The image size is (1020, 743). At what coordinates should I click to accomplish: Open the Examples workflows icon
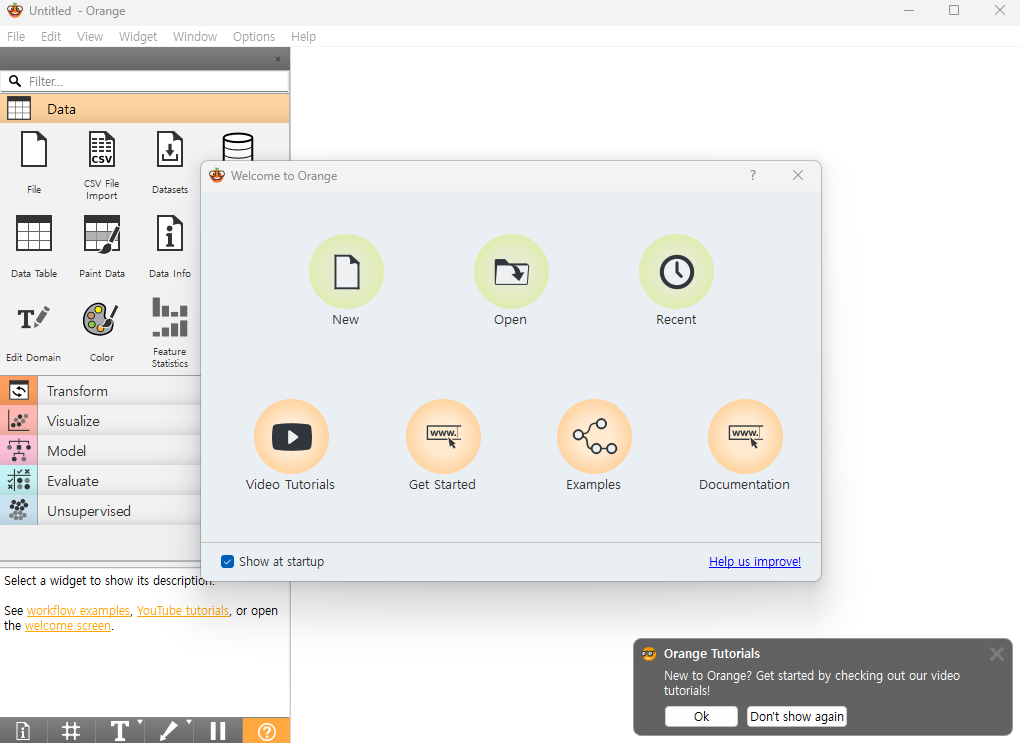[594, 437]
